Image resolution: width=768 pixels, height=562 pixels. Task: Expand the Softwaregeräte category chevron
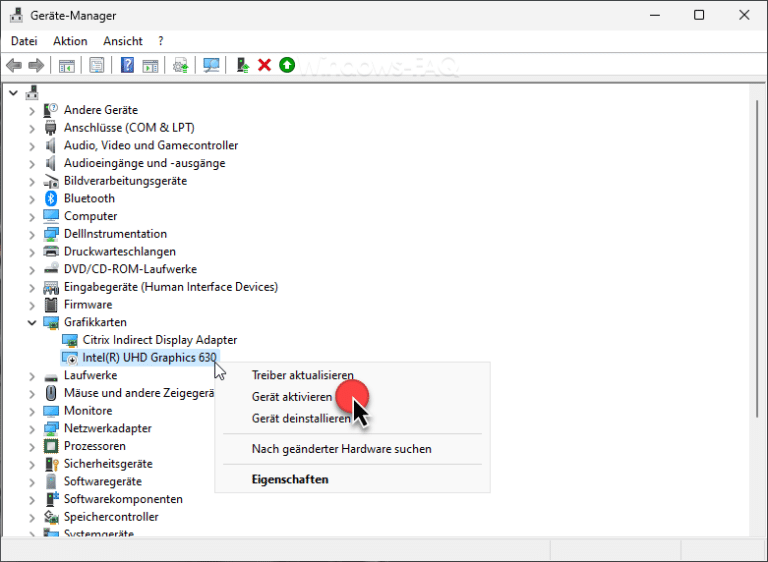click(32, 481)
